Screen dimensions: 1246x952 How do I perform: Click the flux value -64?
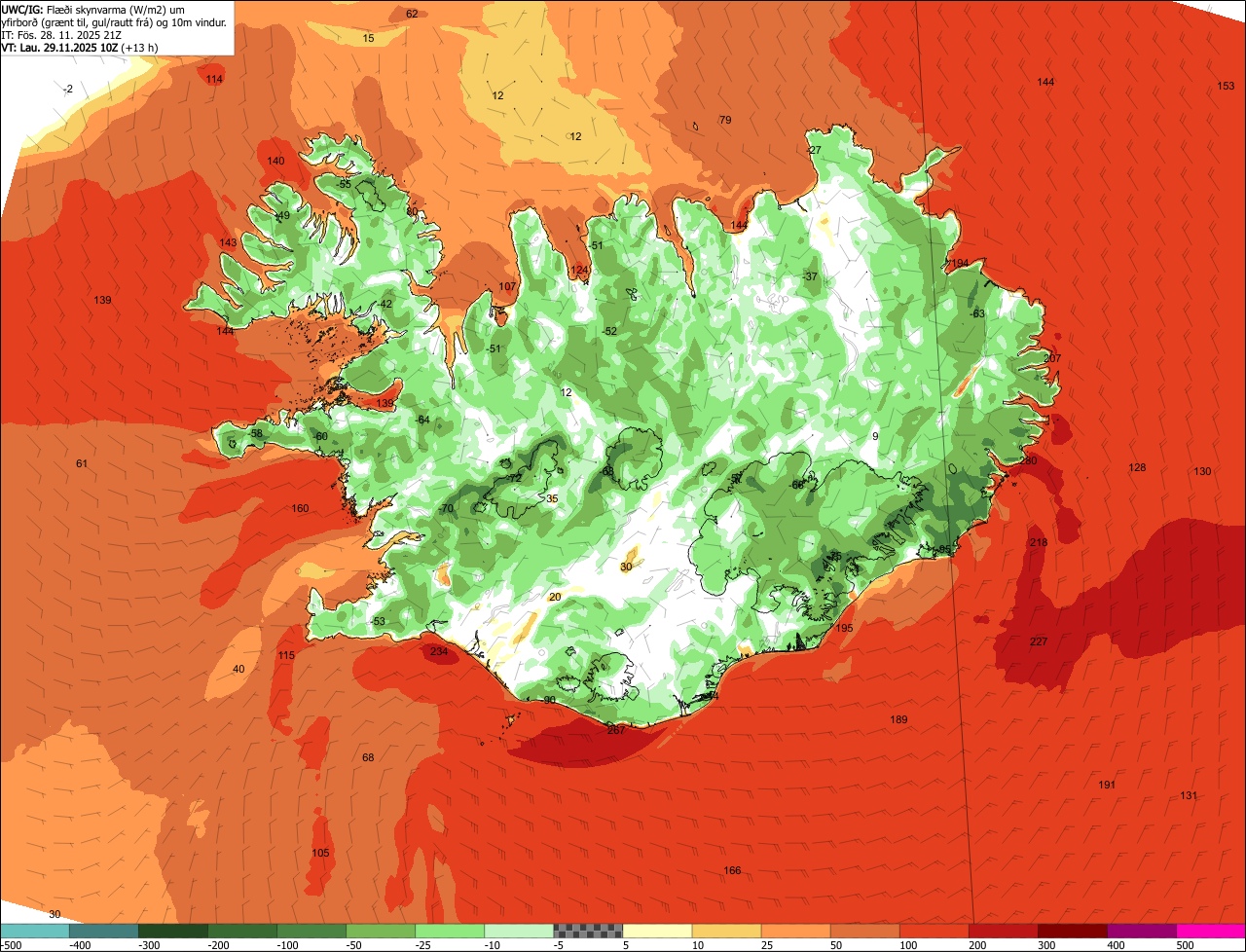tap(422, 420)
